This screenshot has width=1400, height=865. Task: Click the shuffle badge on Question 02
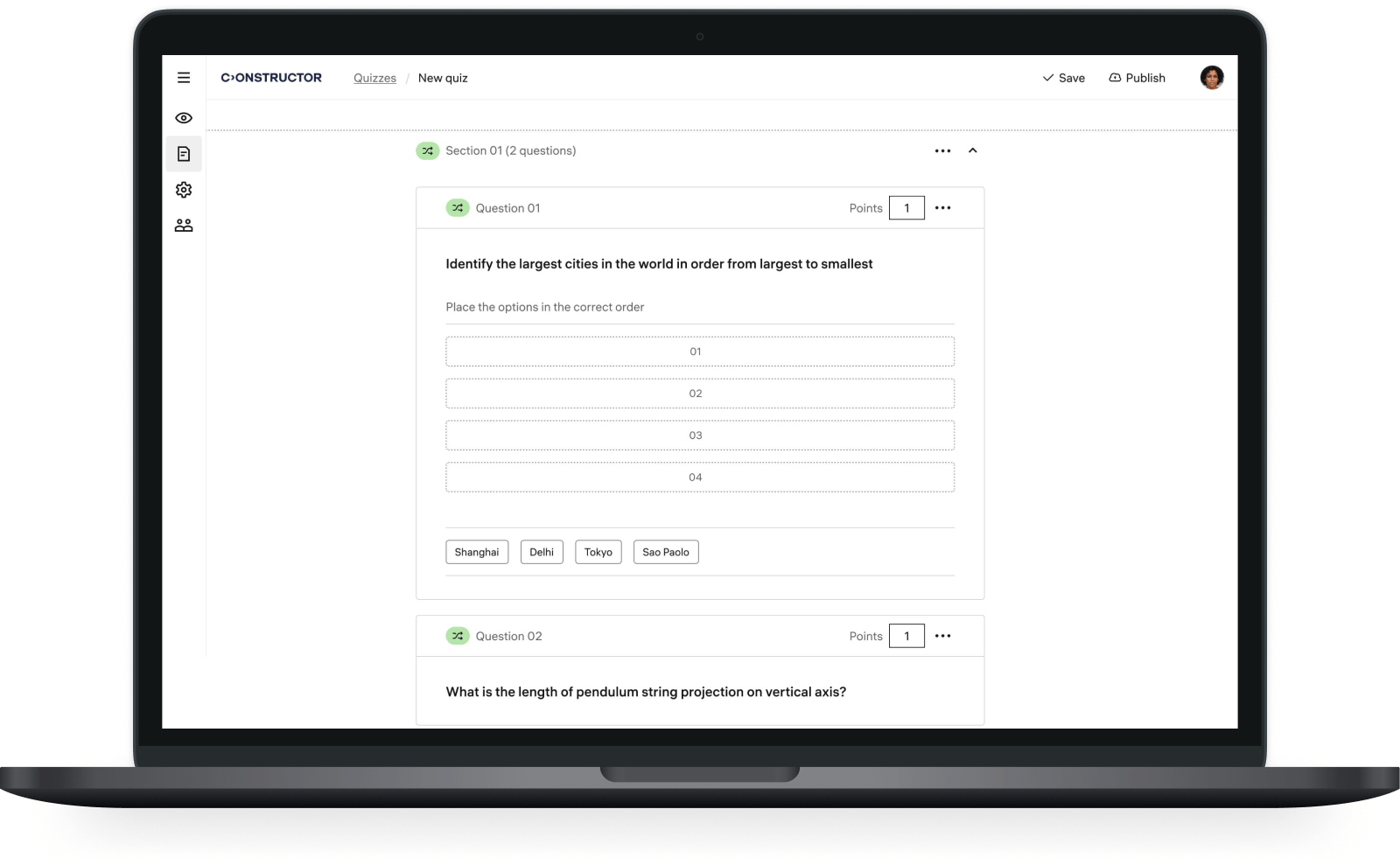pyautogui.click(x=457, y=636)
